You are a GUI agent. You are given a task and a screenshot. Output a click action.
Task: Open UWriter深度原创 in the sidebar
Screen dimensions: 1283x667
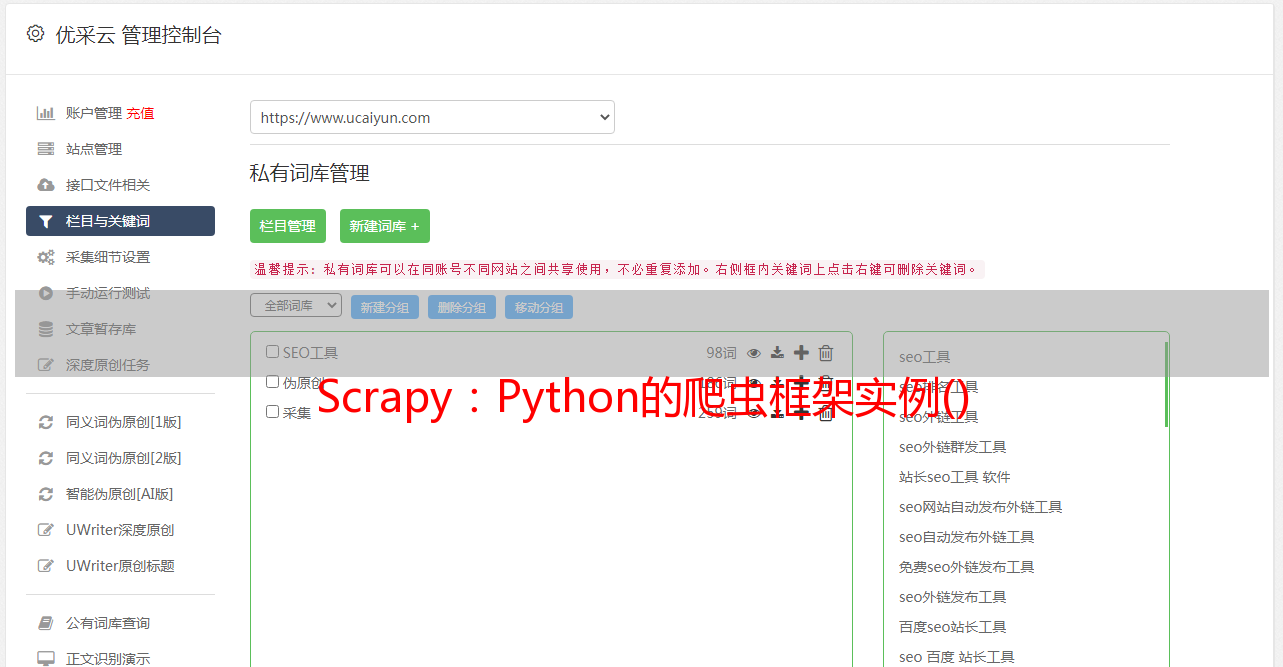point(120,530)
